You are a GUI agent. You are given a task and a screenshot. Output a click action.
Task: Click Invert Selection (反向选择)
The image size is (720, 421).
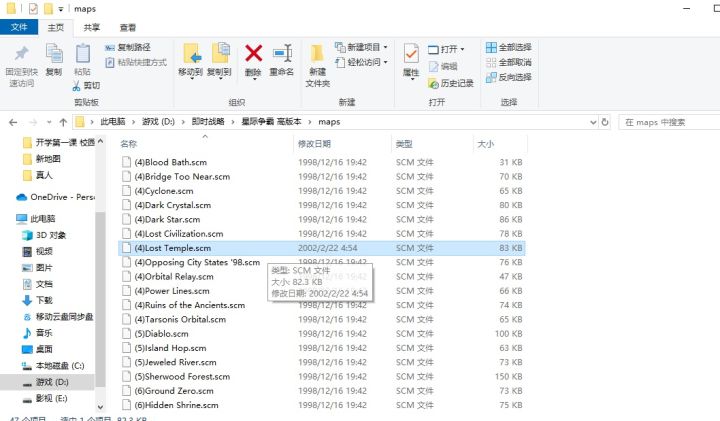509,77
